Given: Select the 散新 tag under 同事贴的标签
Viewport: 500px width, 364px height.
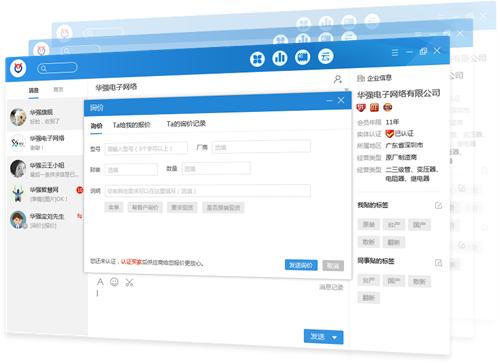Looking at the screenshot, I should 419,281.
